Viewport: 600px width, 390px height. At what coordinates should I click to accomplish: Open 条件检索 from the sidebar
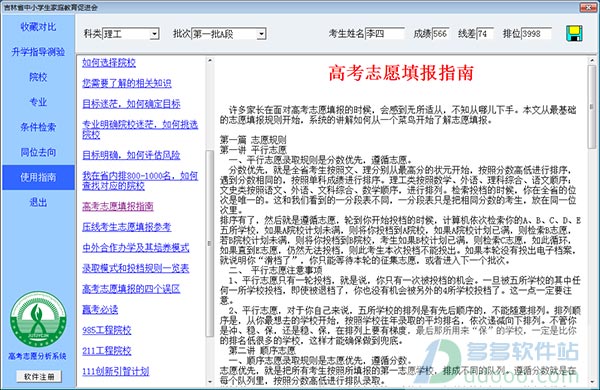pos(38,127)
